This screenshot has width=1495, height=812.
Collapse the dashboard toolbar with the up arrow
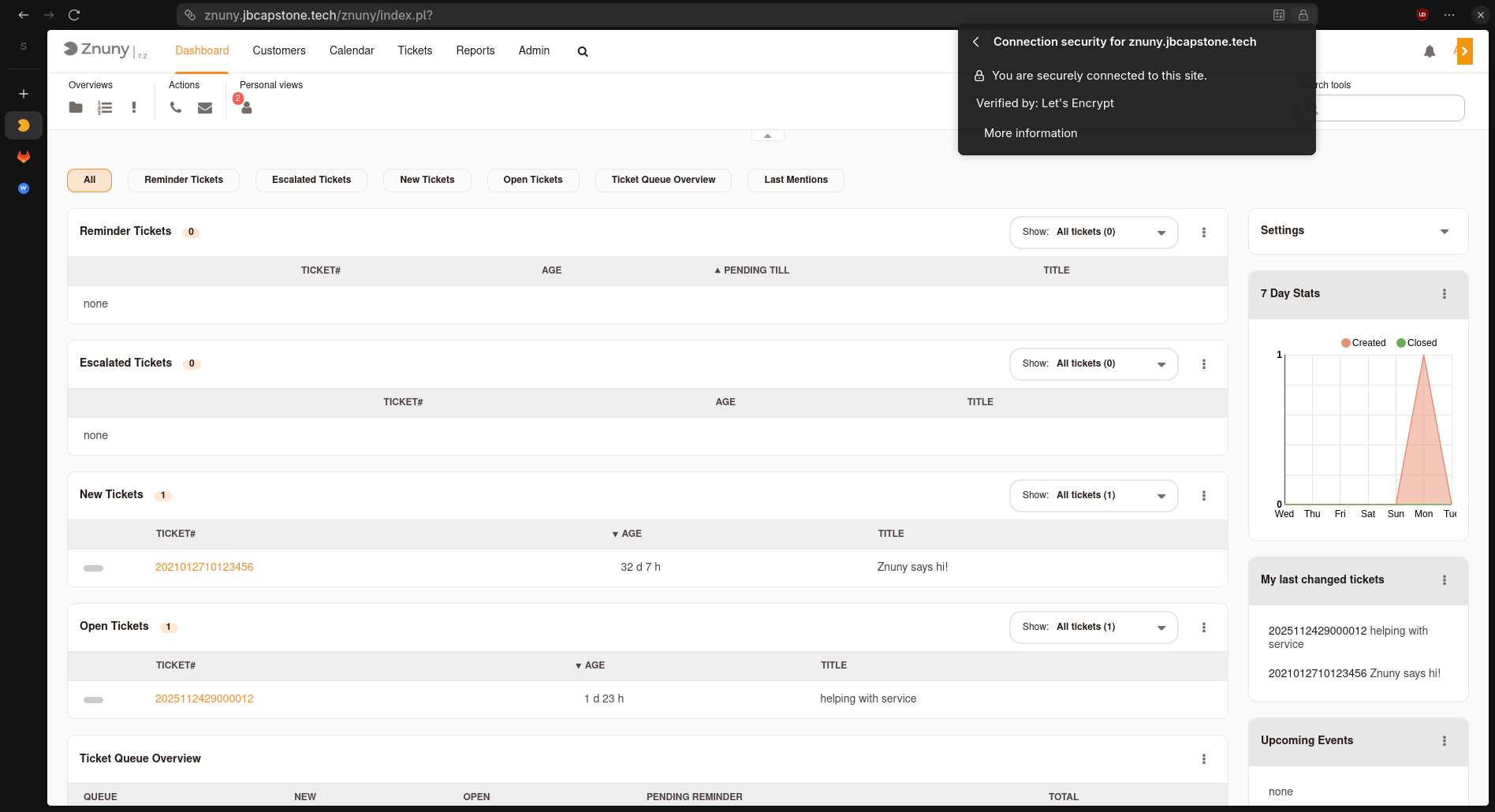pos(767,134)
